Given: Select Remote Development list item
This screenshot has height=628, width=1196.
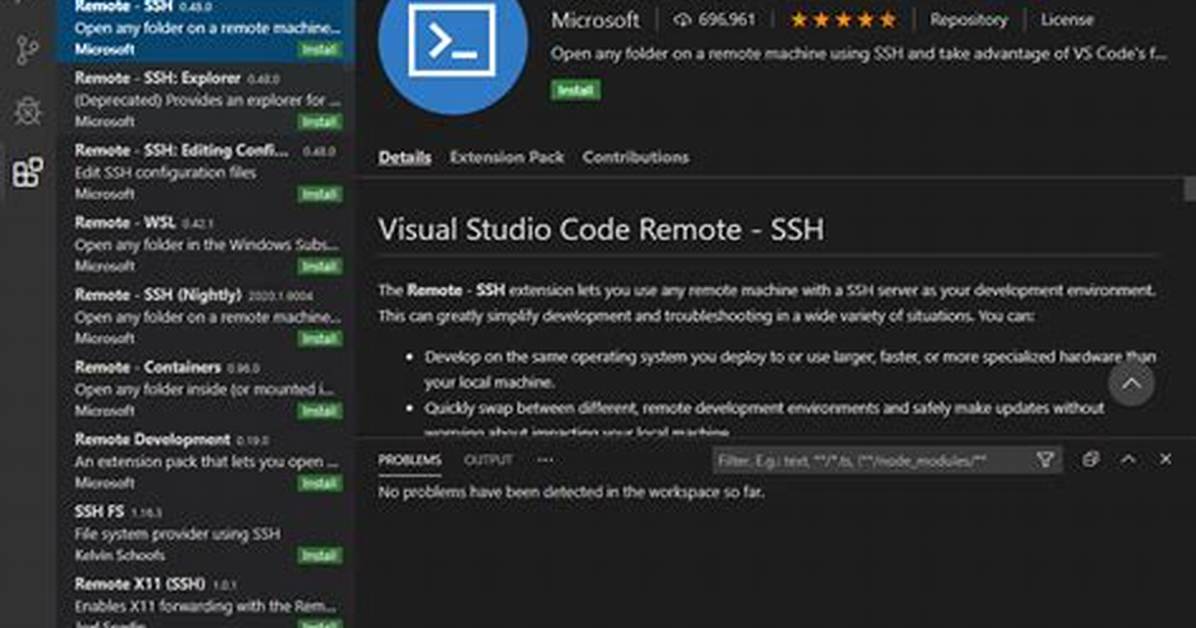Looking at the screenshot, I should (206, 461).
